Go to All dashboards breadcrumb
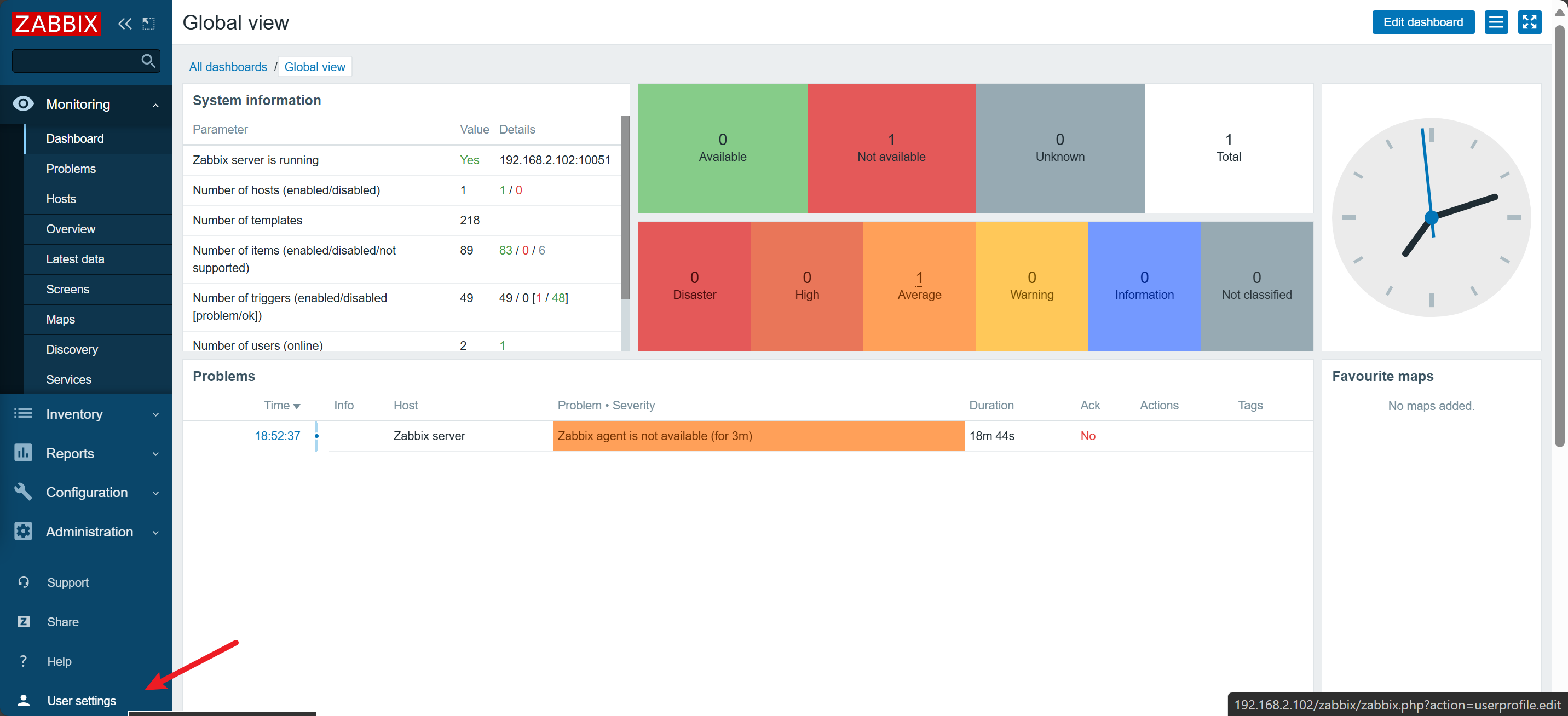This screenshot has width=1568, height=716. pos(228,67)
